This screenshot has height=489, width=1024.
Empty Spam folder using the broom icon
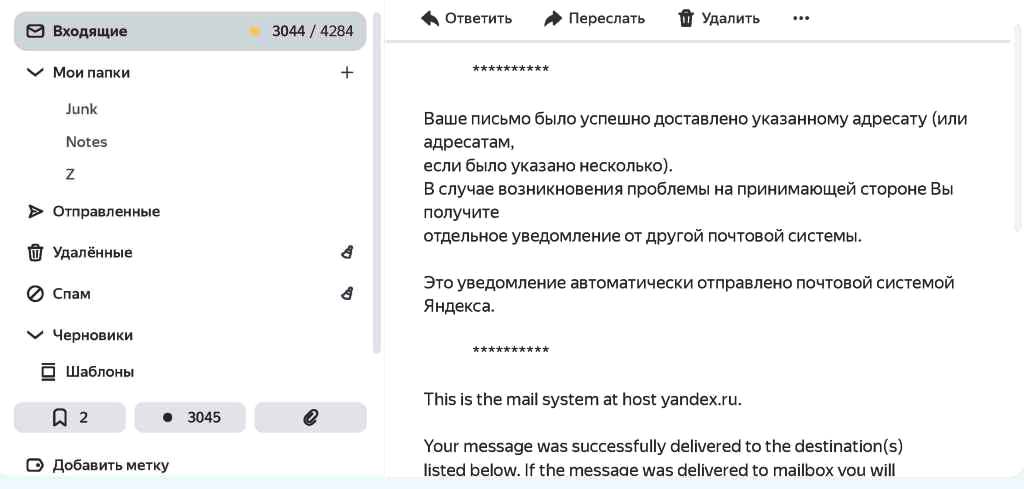pos(347,294)
